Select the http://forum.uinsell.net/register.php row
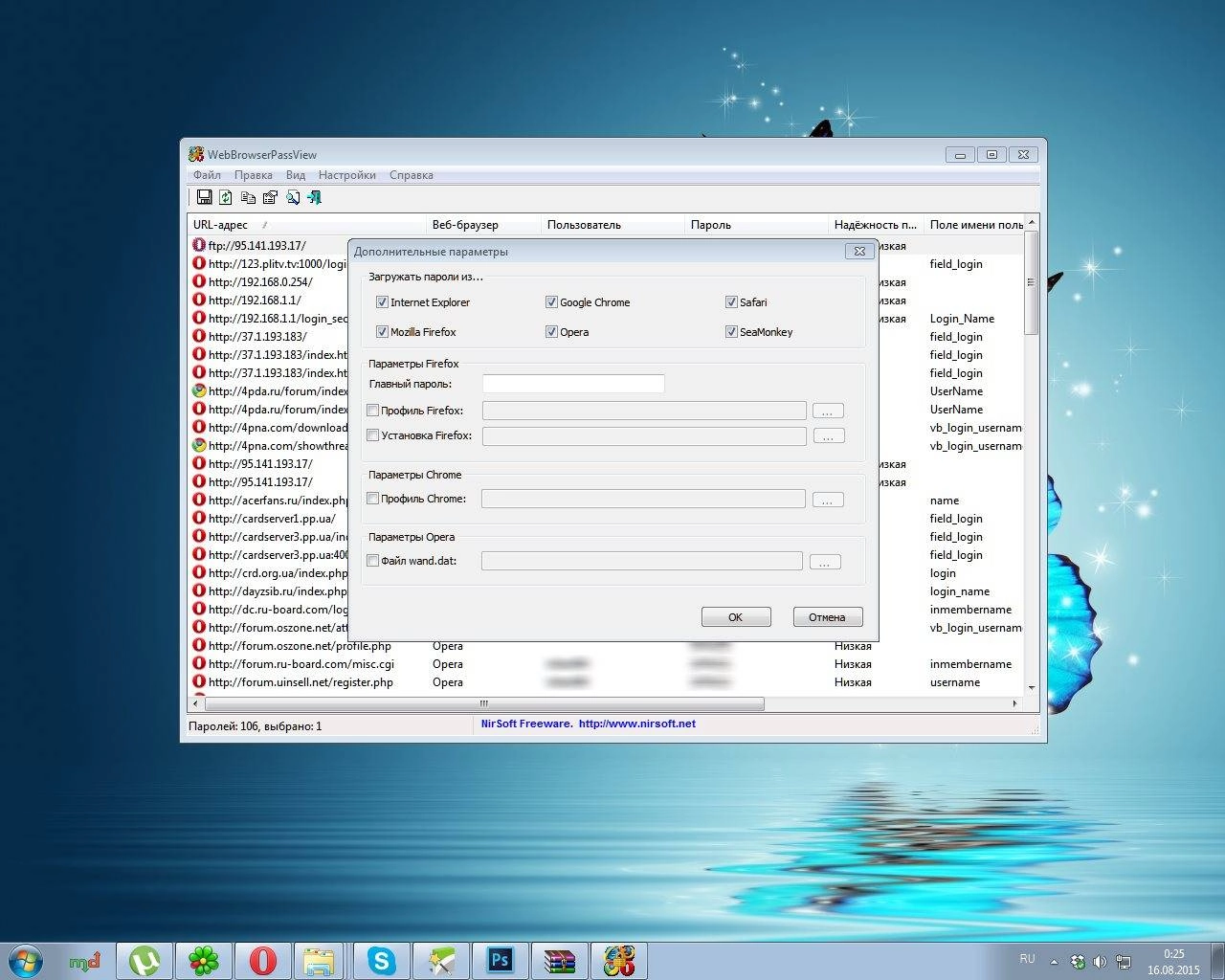This screenshot has width=1225, height=980. (605, 682)
